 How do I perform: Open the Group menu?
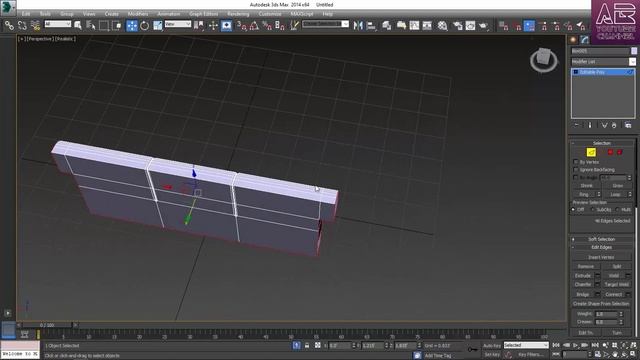coord(67,14)
